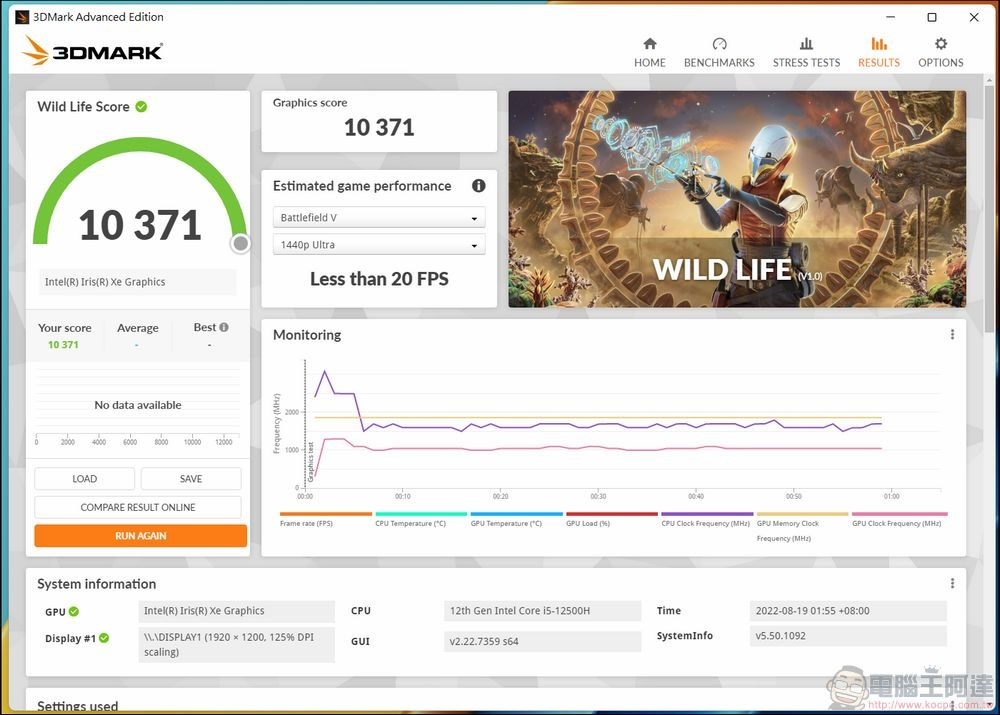Click the orange Run Again button
The width and height of the screenshot is (1000, 715).
click(x=140, y=536)
